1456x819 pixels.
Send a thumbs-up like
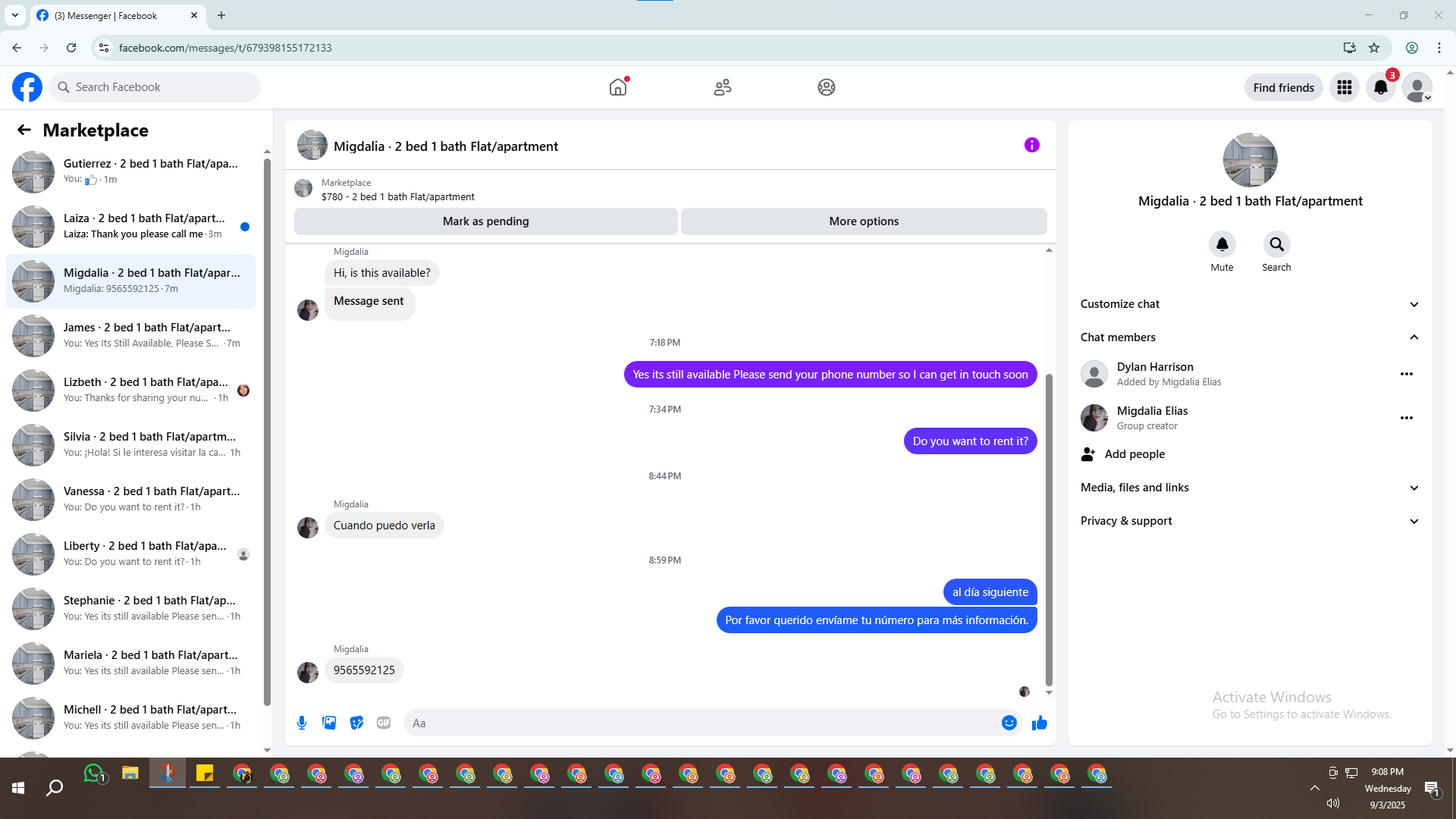tap(1040, 723)
